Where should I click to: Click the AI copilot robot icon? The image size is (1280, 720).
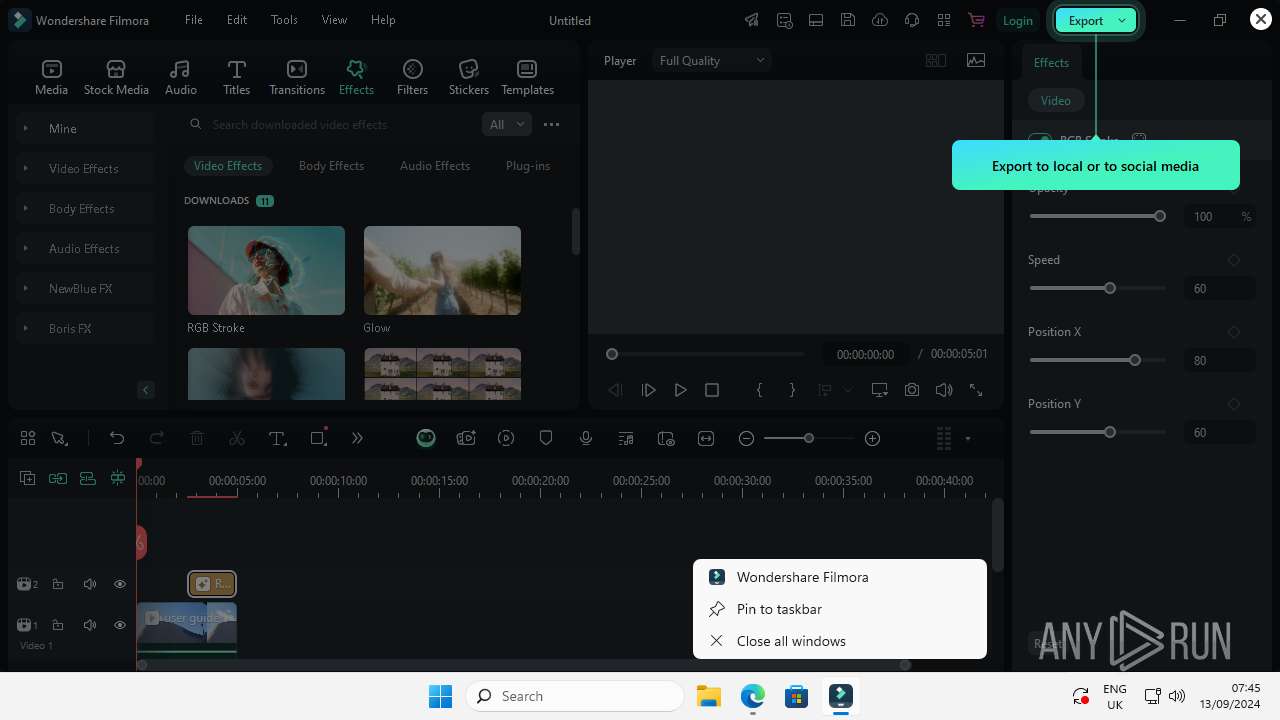pyautogui.click(x=426, y=438)
